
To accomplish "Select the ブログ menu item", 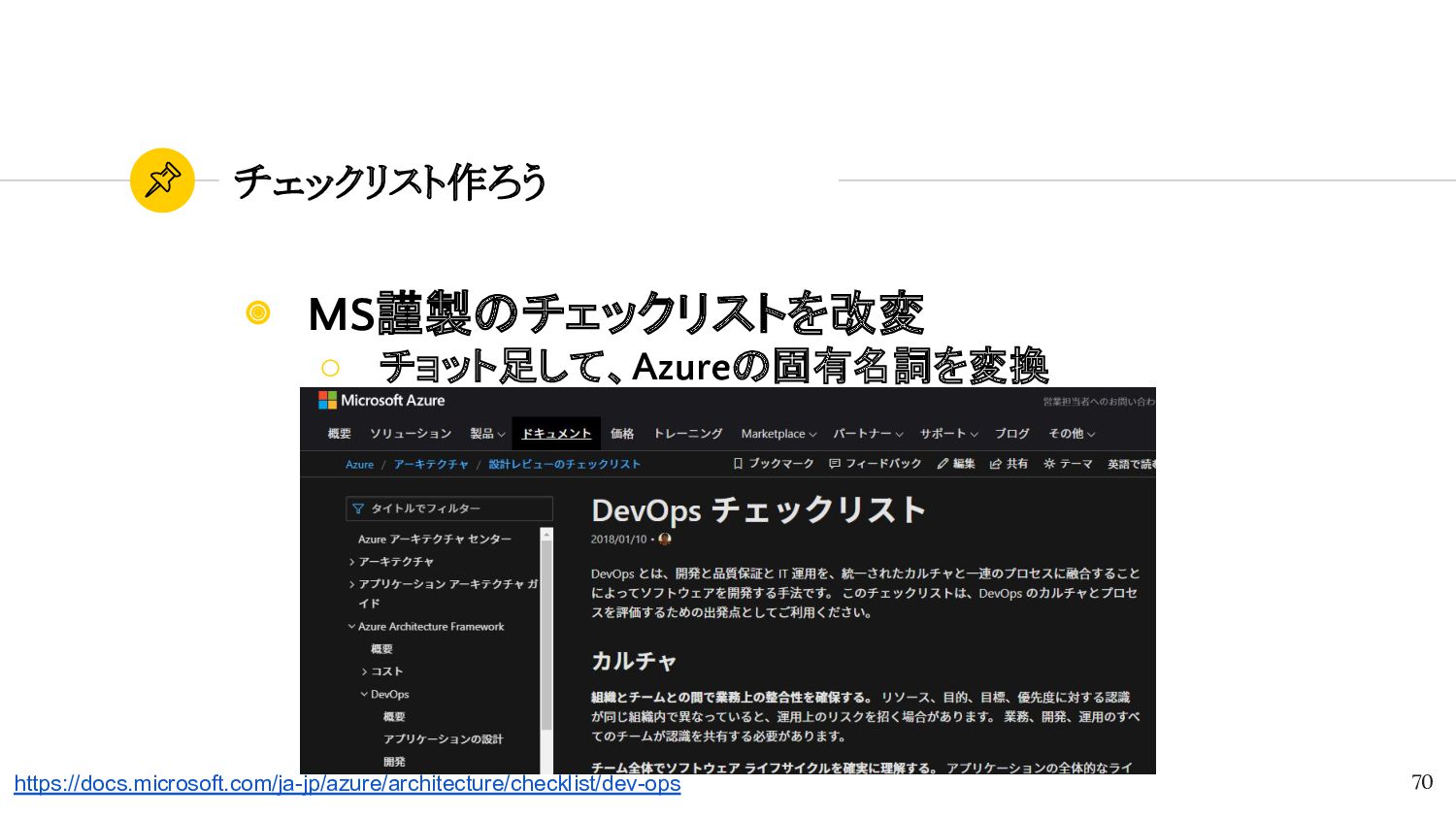I will click(1011, 434).
